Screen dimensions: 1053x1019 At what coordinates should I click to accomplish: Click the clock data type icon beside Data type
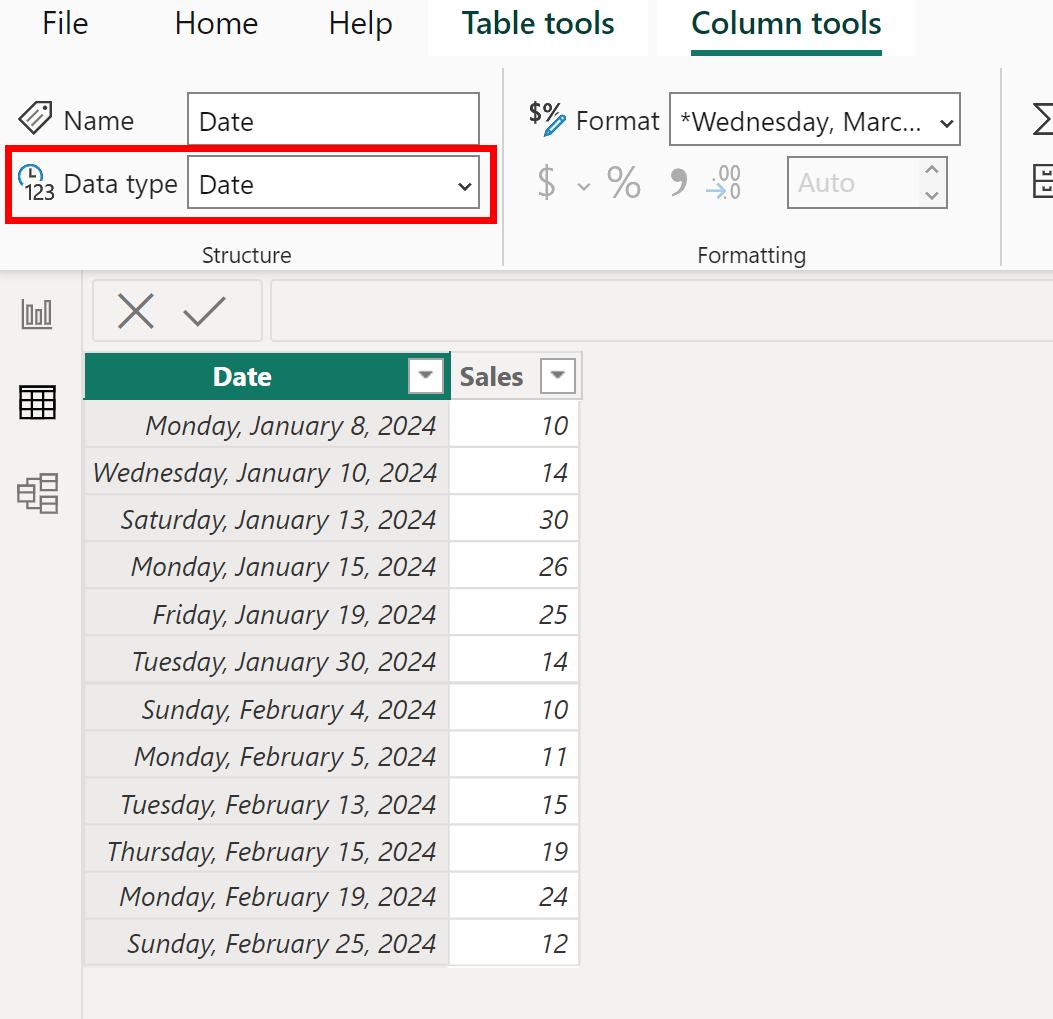pos(33,183)
